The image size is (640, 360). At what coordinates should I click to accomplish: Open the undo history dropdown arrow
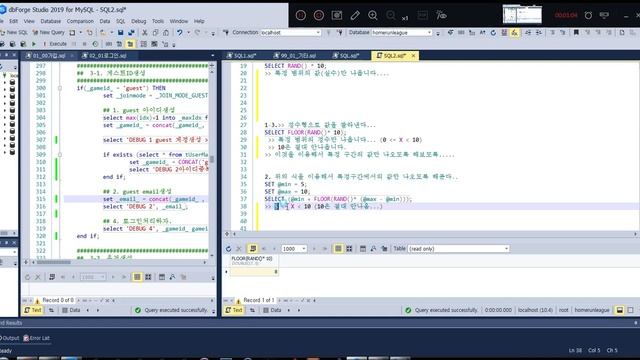(x=188, y=32)
